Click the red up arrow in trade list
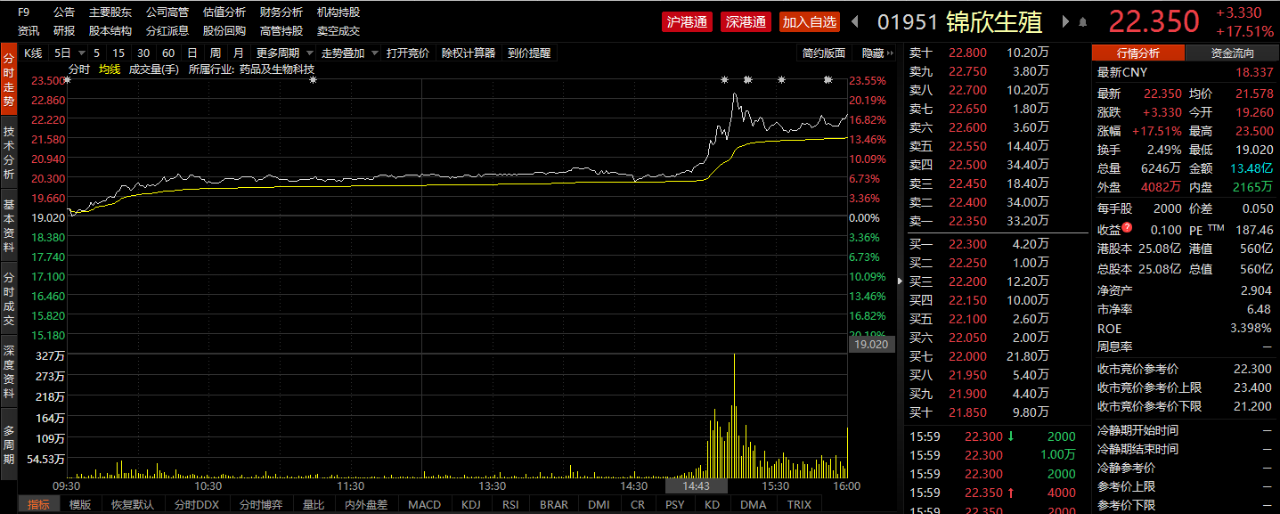Screen dimensions: 1280x514 coord(1012,492)
